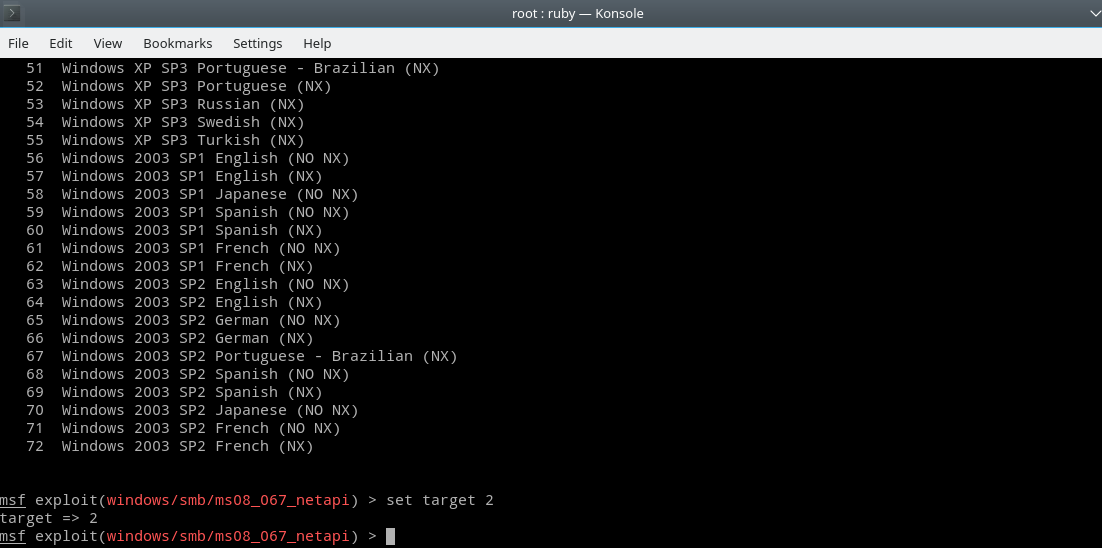Open the Settings menu

click(258, 44)
